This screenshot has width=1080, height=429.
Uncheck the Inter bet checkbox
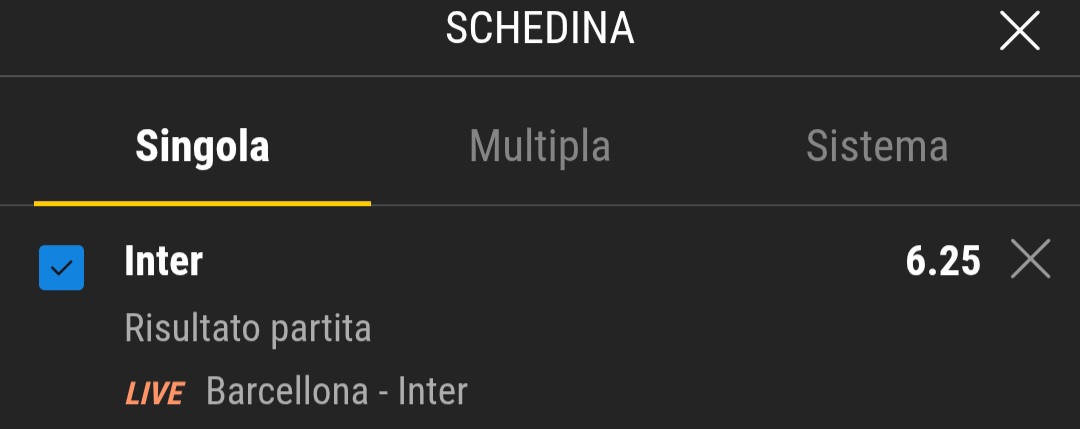click(x=61, y=267)
